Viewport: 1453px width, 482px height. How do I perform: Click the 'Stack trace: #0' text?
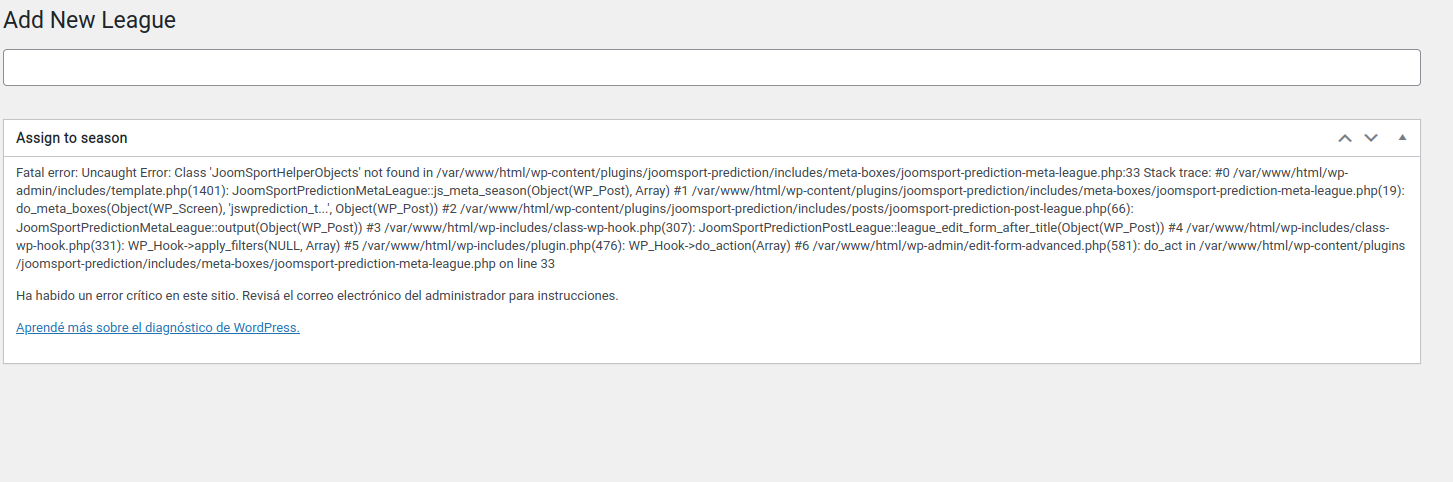(1188, 173)
